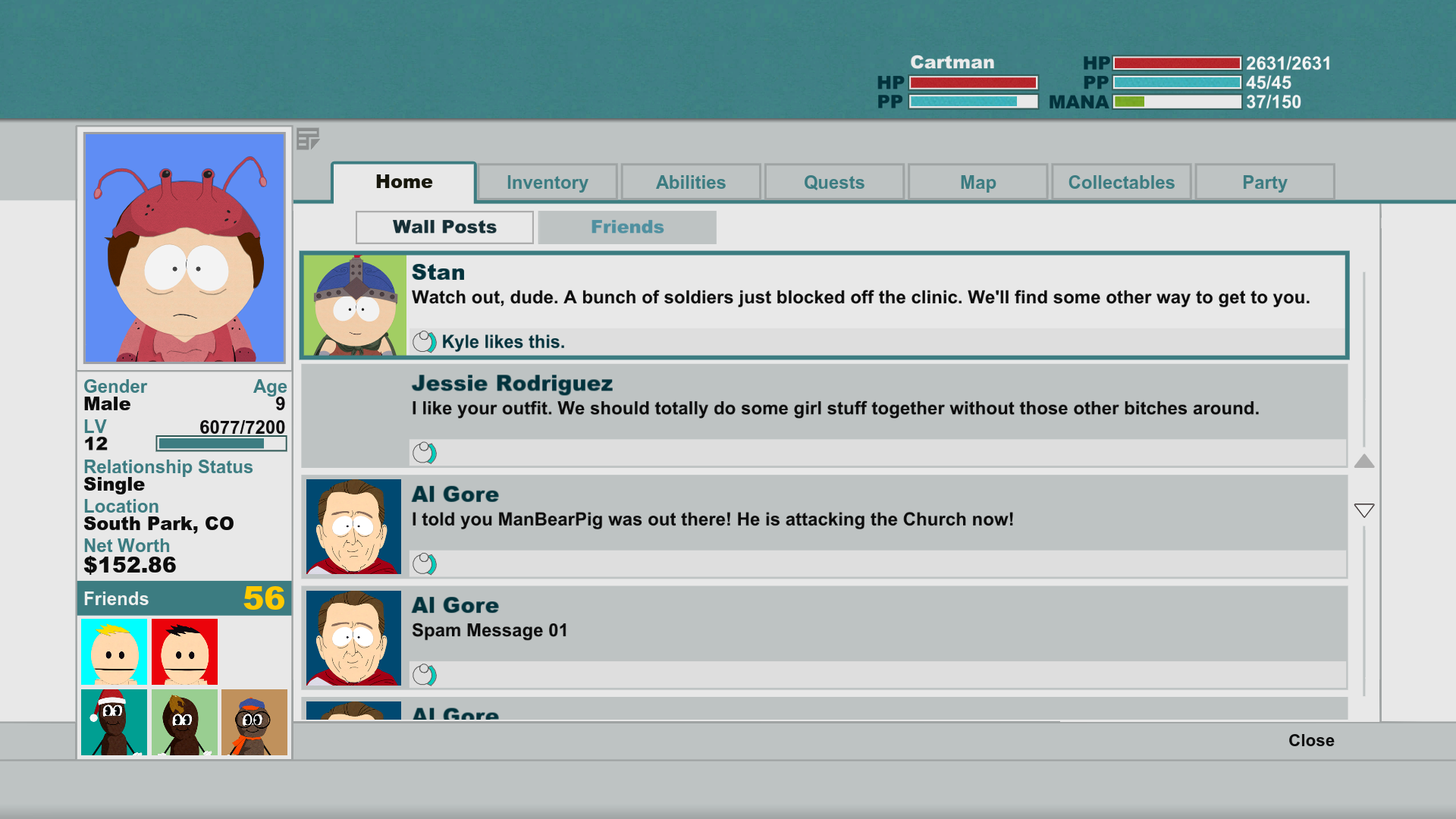1456x819 pixels.
Task: Click the 'Kyle likes this.' text
Action: (503, 342)
